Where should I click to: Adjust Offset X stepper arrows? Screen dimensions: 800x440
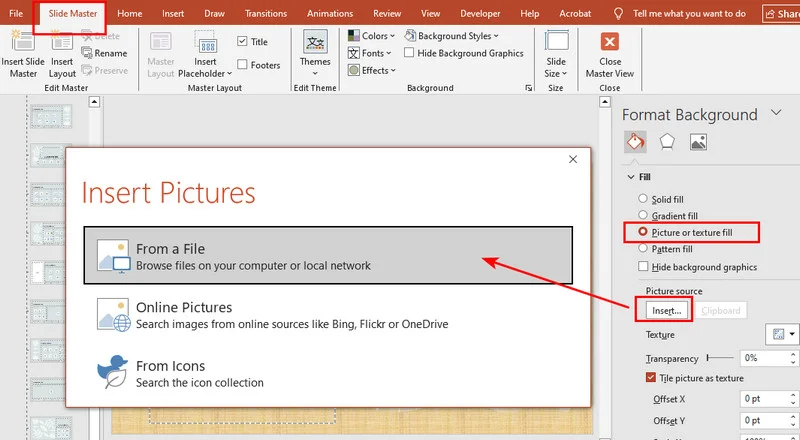793,399
